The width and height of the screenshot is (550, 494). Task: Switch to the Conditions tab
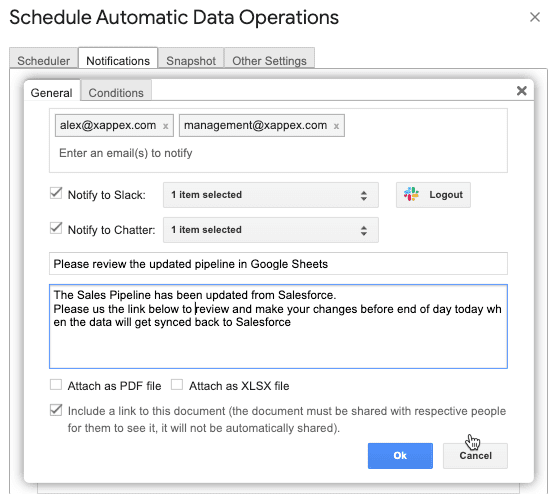point(116,93)
